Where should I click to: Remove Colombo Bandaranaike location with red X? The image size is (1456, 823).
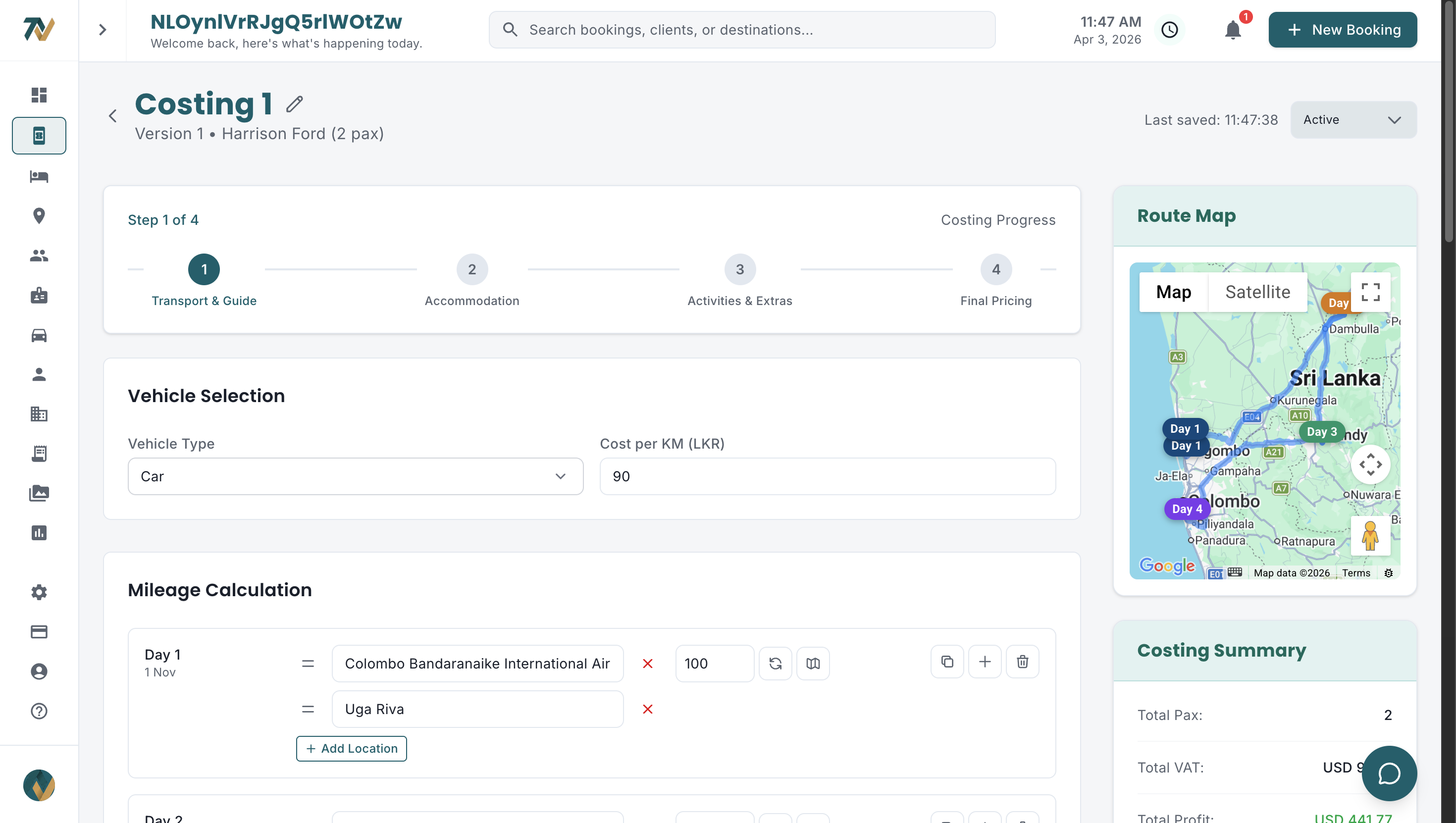[x=648, y=663]
